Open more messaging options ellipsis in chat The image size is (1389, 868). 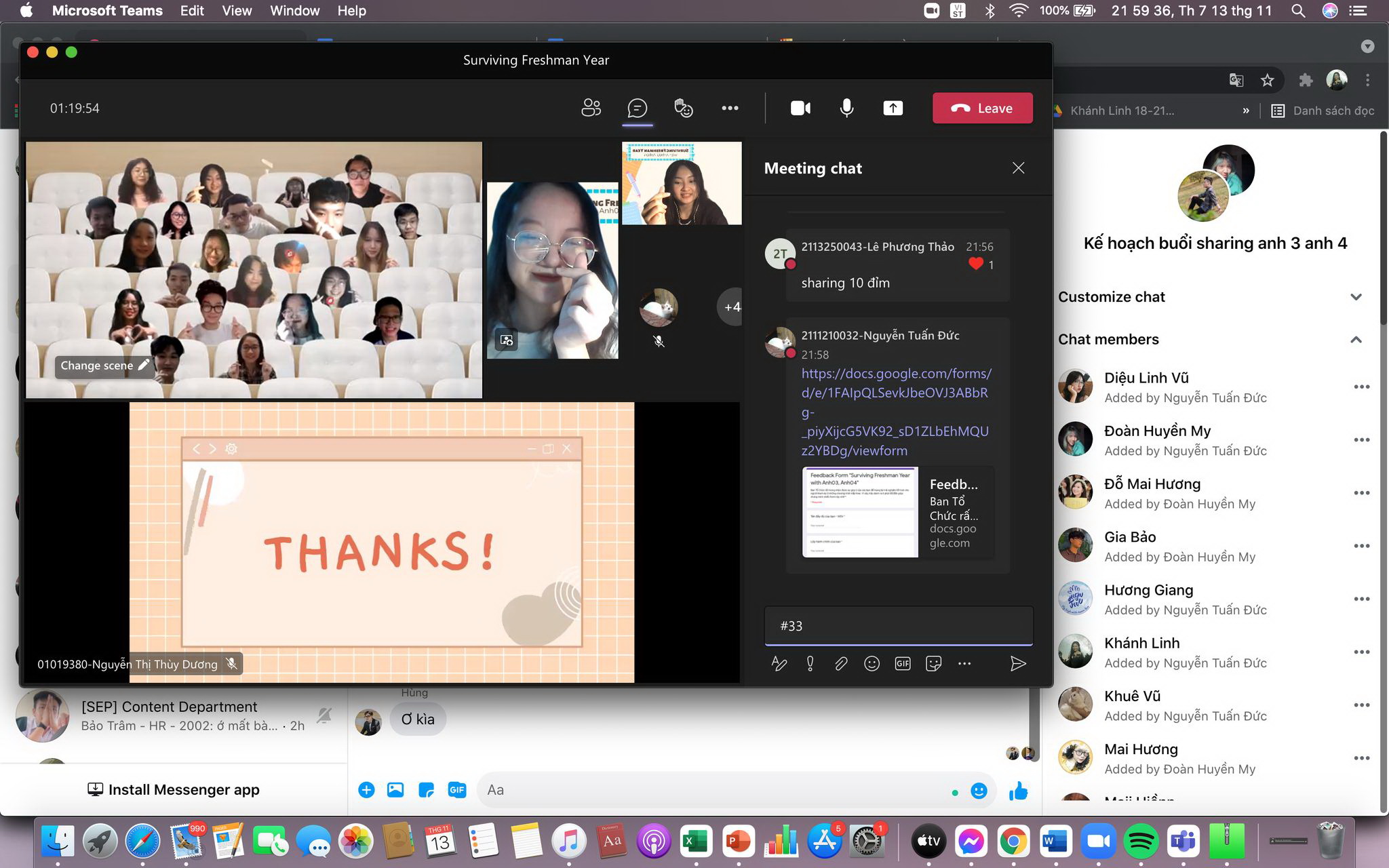pyautogui.click(x=964, y=664)
